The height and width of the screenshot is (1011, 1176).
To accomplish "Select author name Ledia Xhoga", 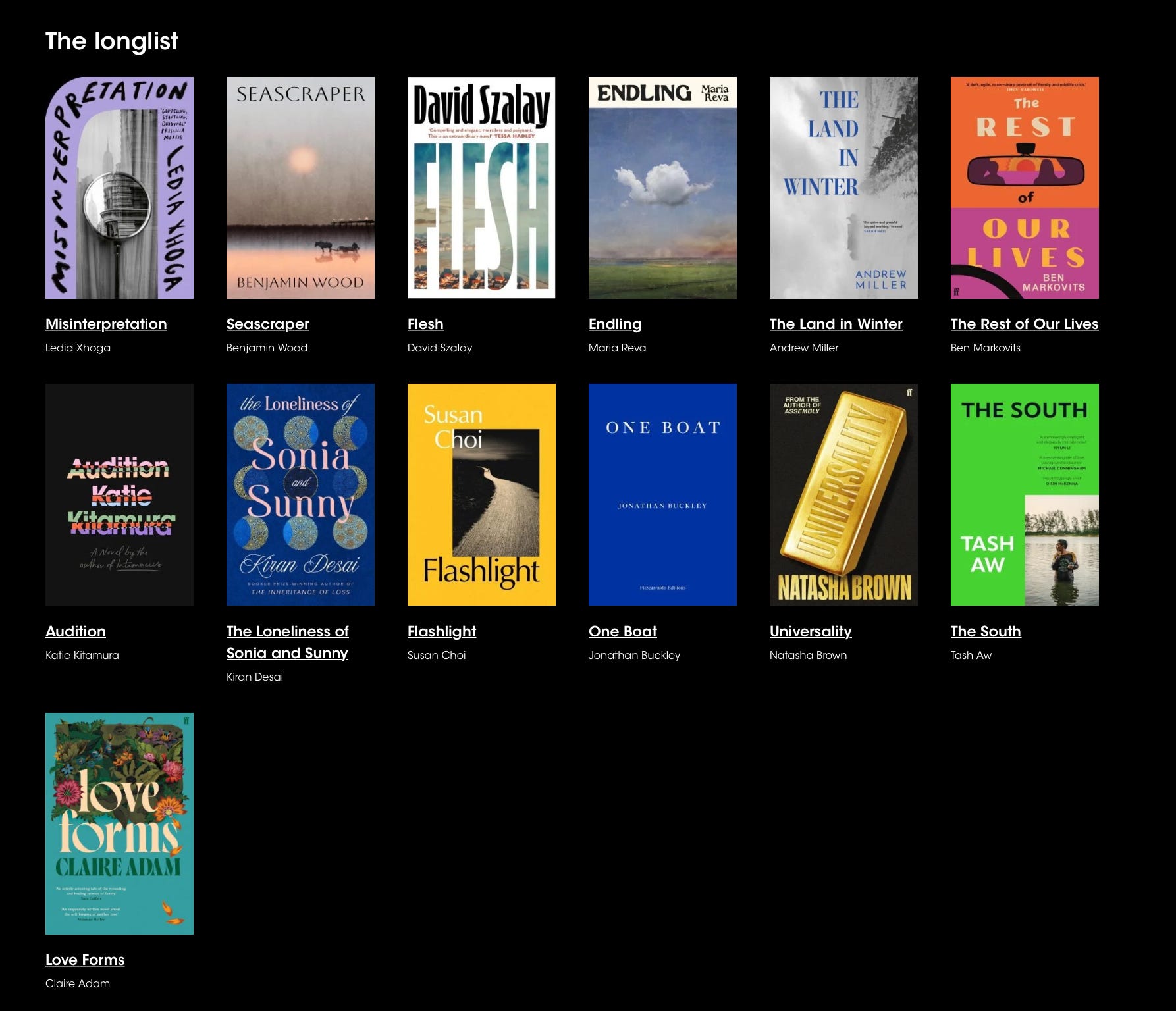I will [x=78, y=348].
